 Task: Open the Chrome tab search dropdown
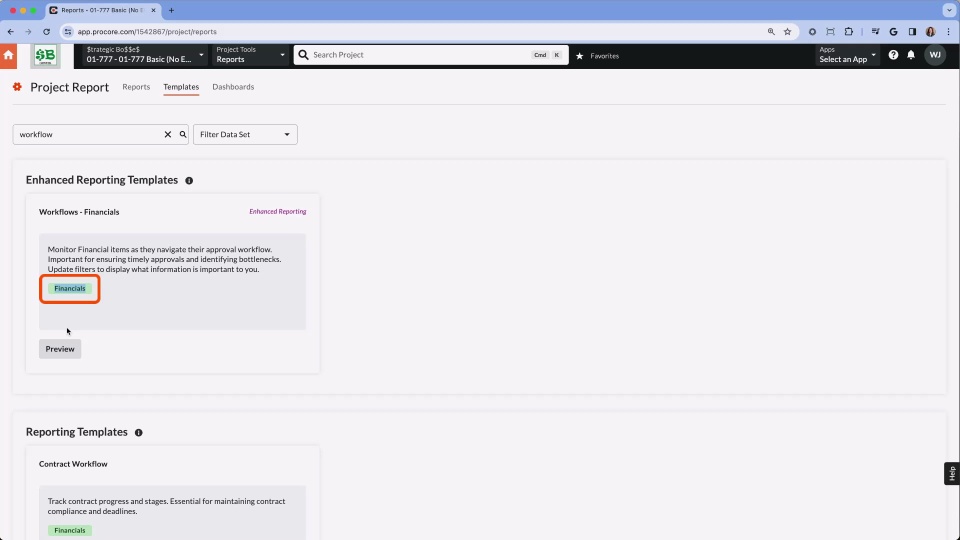click(x=949, y=10)
